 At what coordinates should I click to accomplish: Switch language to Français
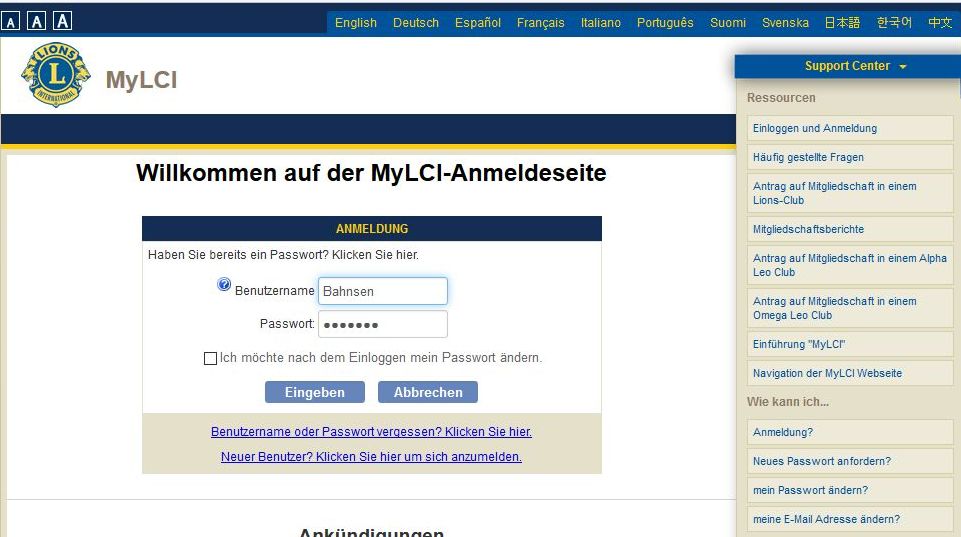(x=540, y=23)
